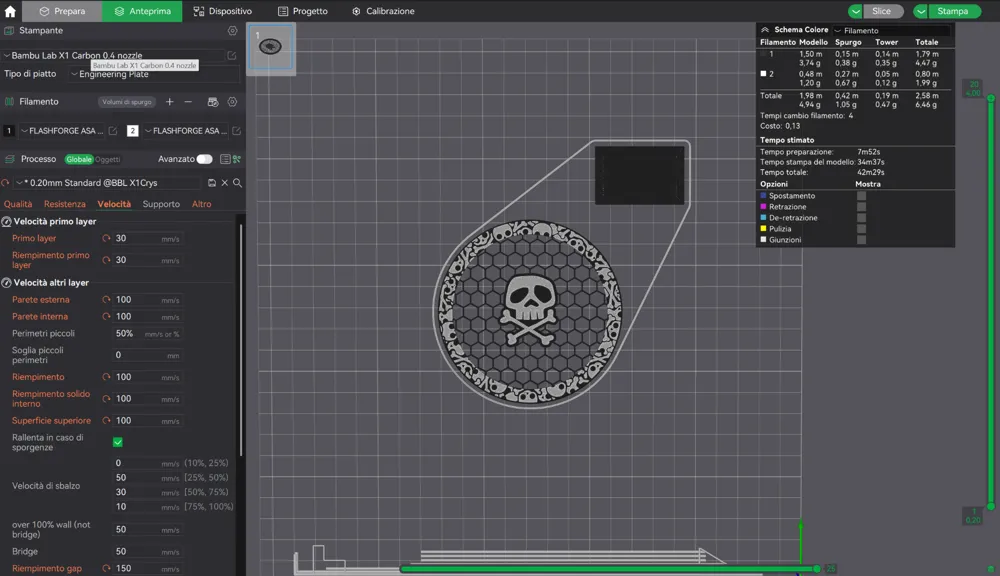Select the Resistenza settings tab
This screenshot has height=576, width=1000.
[x=64, y=204]
